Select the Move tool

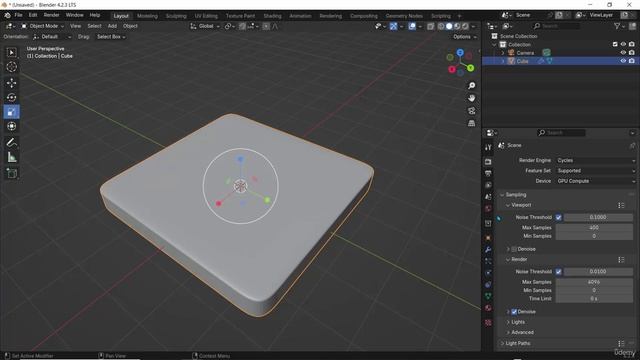tap(11, 83)
